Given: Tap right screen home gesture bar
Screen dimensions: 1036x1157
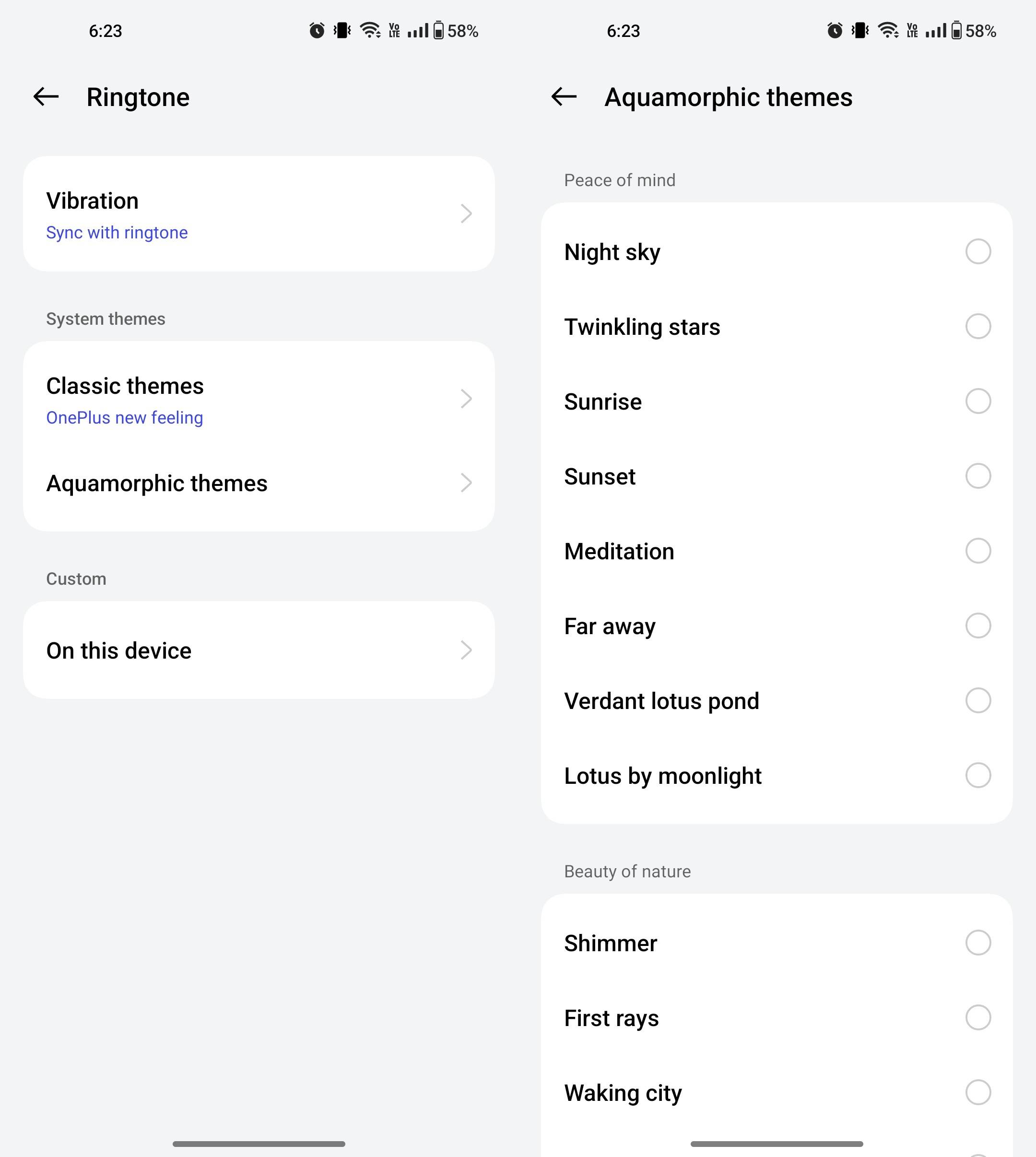Looking at the screenshot, I should (x=777, y=1144).
